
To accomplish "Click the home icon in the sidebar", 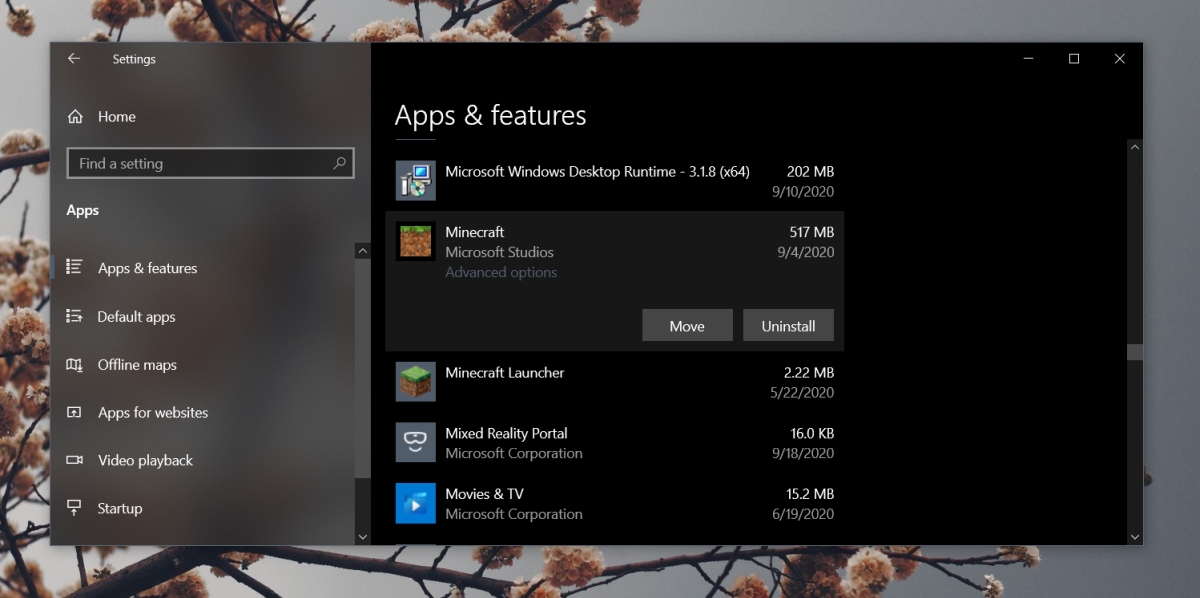I will point(75,117).
